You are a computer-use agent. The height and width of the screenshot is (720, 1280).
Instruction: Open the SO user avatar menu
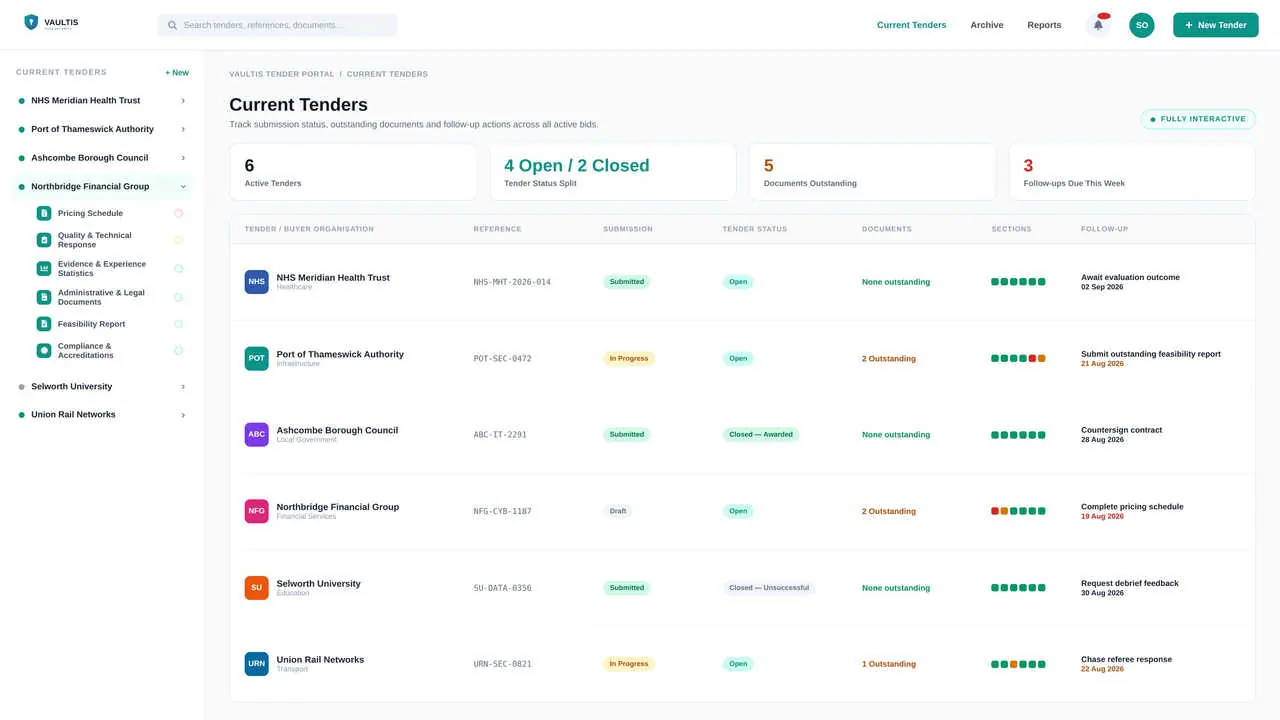click(1142, 25)
